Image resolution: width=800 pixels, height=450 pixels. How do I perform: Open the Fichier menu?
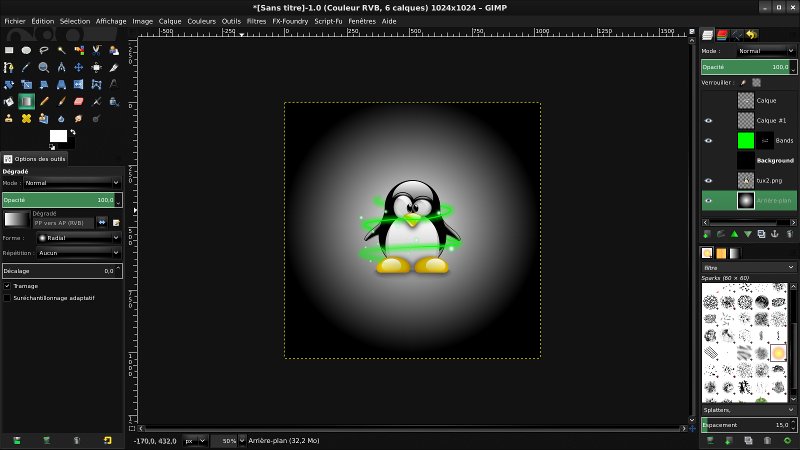pyautogui.click(x=15, y=21)
